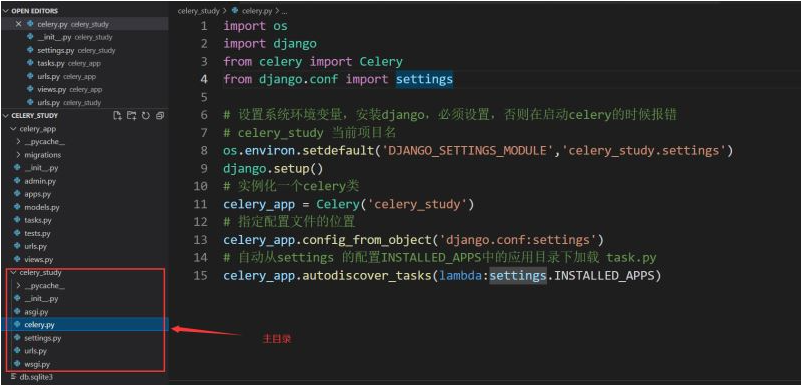Open asgi.py in the celery_study folder
The height and width of the screenshot is (385, 802).
coord(36,311)
